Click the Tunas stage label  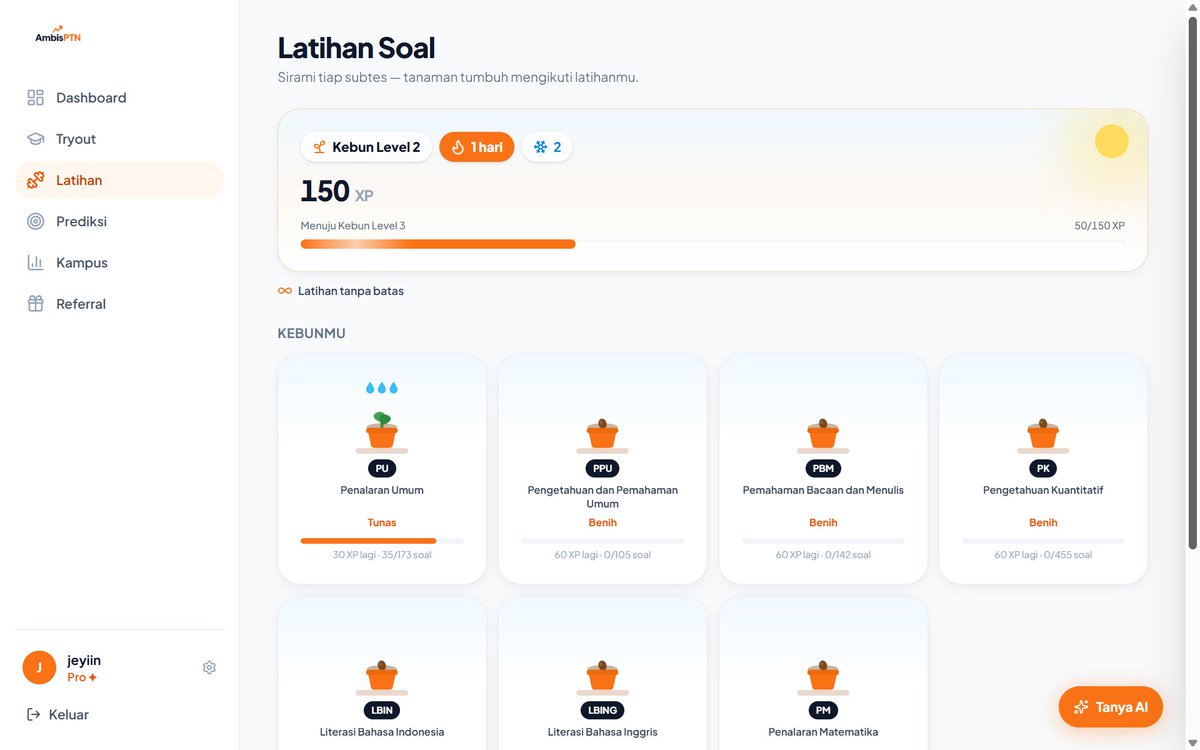point(382,523)
